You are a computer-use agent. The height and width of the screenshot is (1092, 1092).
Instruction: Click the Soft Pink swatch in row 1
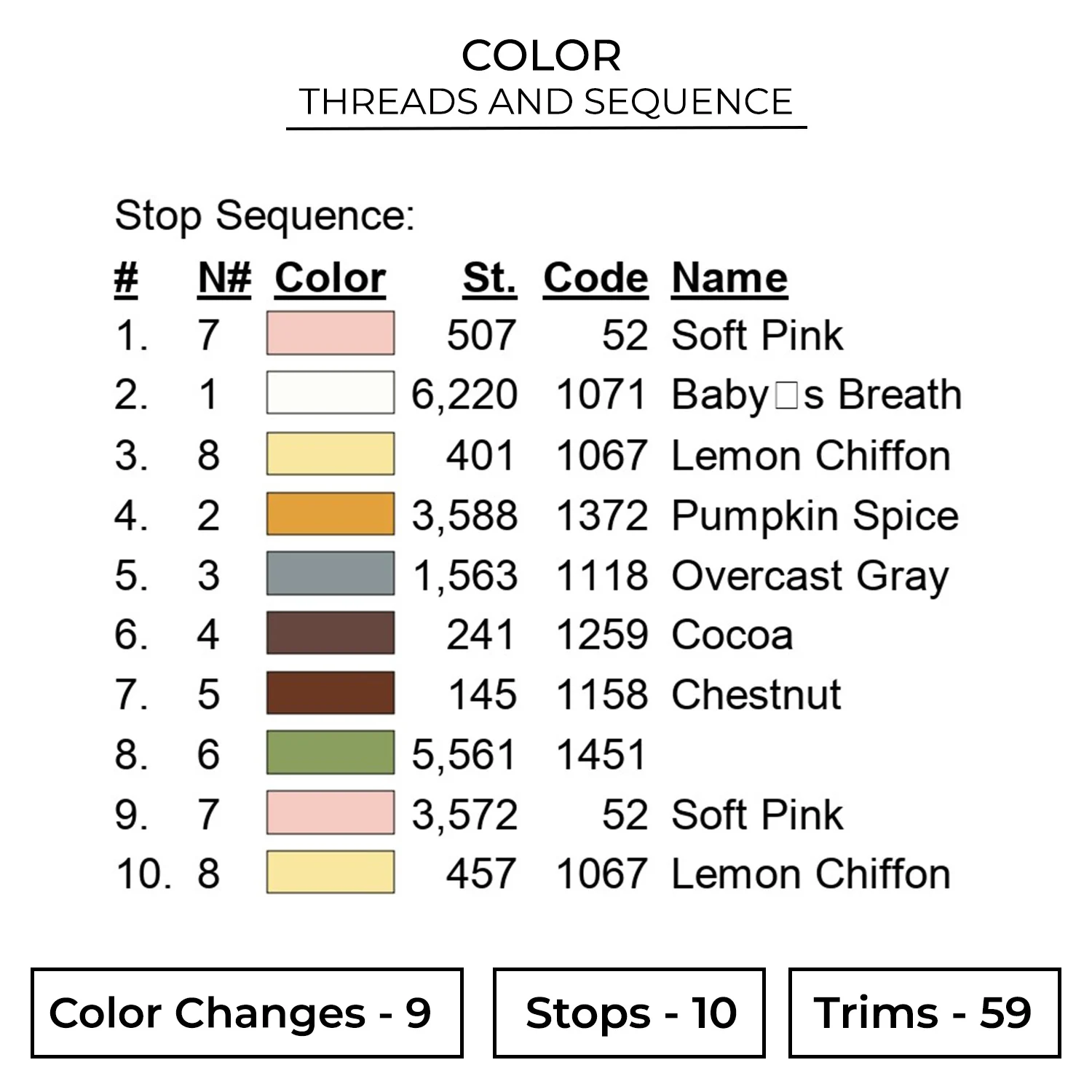coord(331,333)
